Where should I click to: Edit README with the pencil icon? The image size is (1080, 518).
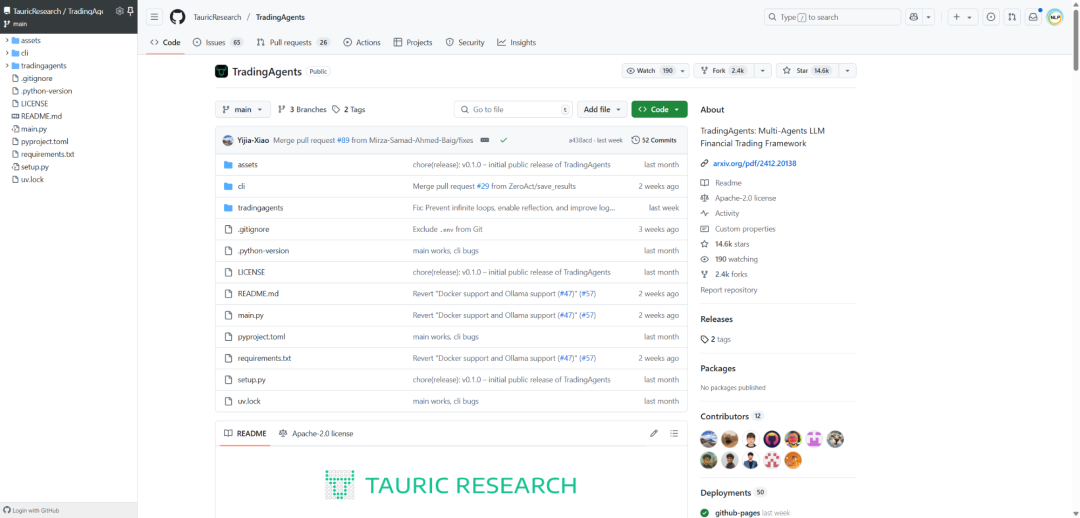click(654, 434)
